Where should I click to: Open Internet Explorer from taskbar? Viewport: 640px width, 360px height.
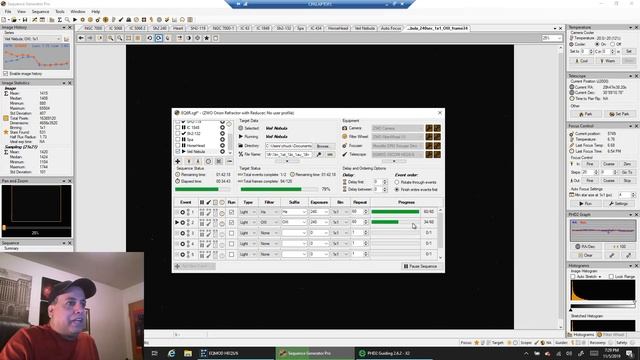171,353
